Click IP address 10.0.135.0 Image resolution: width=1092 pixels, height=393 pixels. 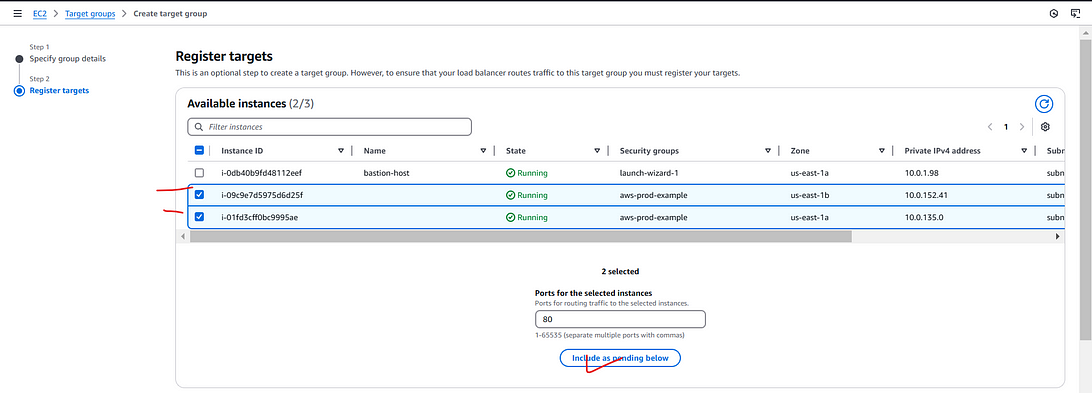tap(923, 217)
